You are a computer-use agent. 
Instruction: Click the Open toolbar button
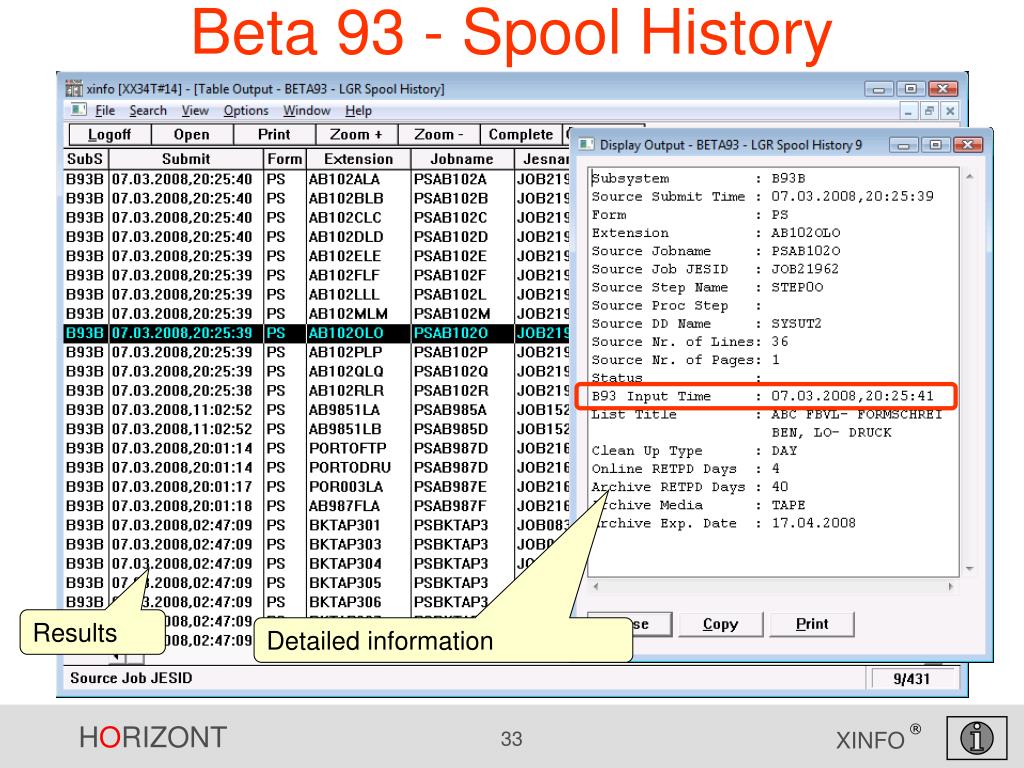point(192,135)
